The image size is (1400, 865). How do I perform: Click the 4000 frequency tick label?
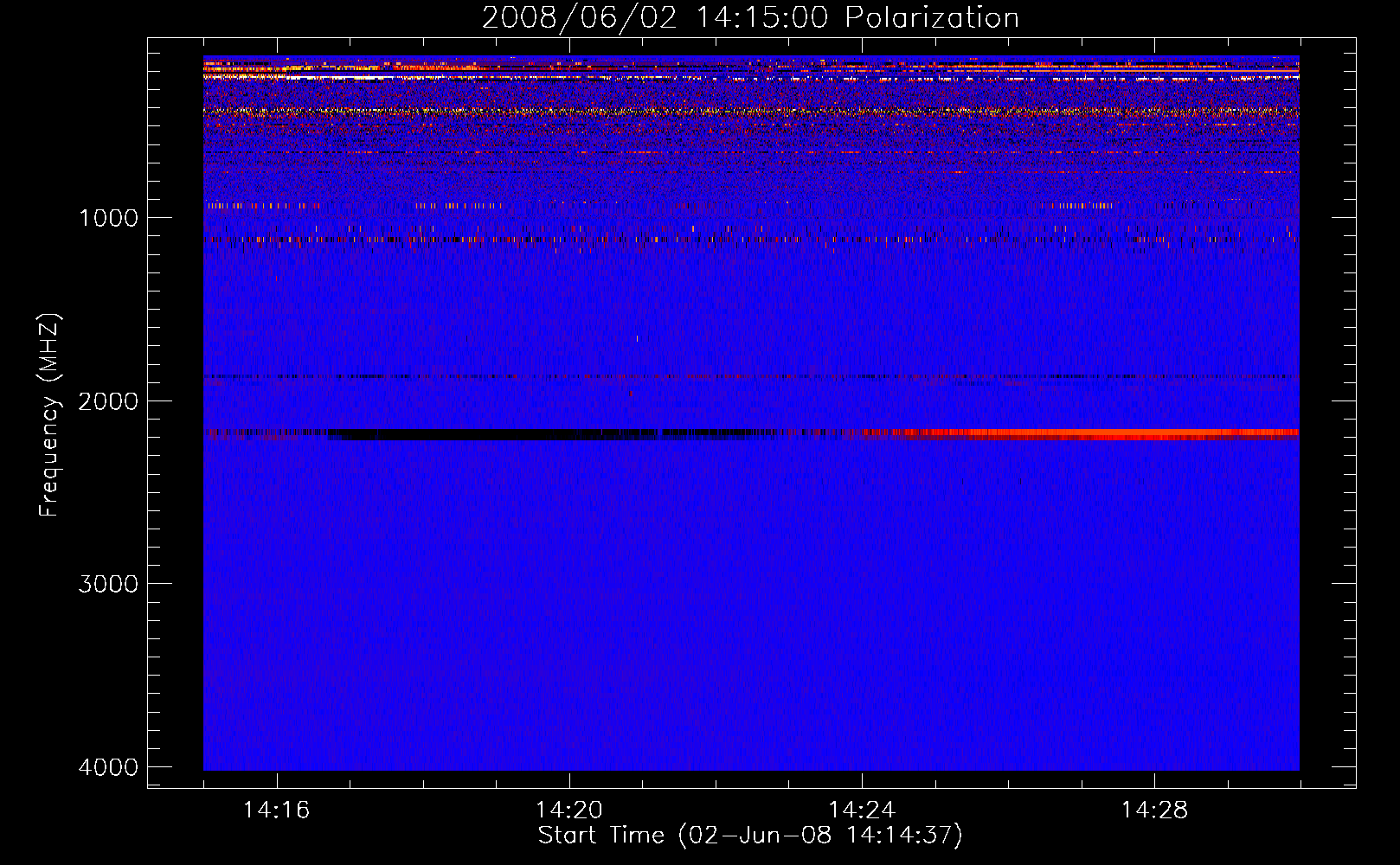pyautogui.click(x=108, y=767)
